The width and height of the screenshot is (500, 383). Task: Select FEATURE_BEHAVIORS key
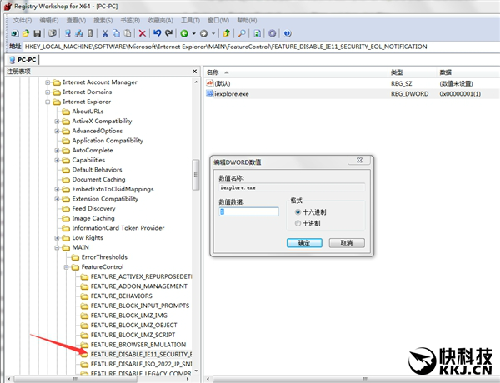pyautogui.click(x=121, y=296)
